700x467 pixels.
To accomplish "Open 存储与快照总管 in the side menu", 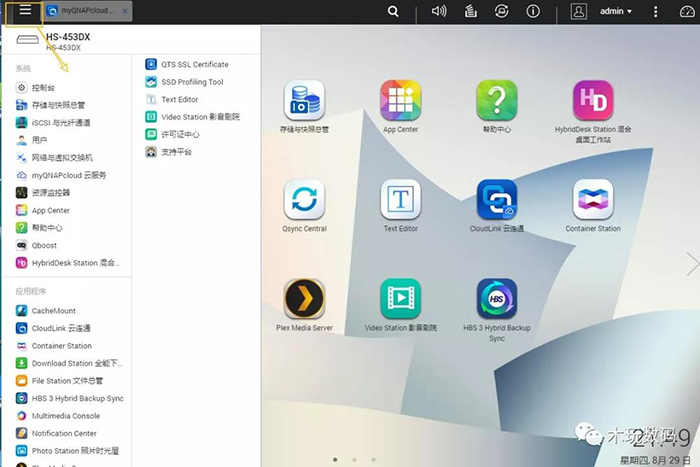I will pyautogui.click(x=50, y=105).
